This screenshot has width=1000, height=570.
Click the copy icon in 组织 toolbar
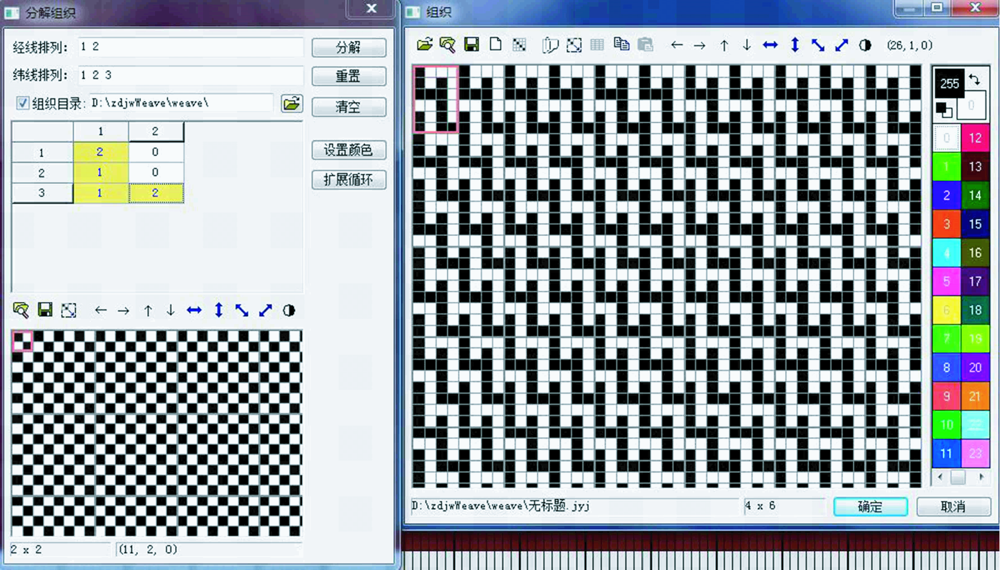coord(621,45)
